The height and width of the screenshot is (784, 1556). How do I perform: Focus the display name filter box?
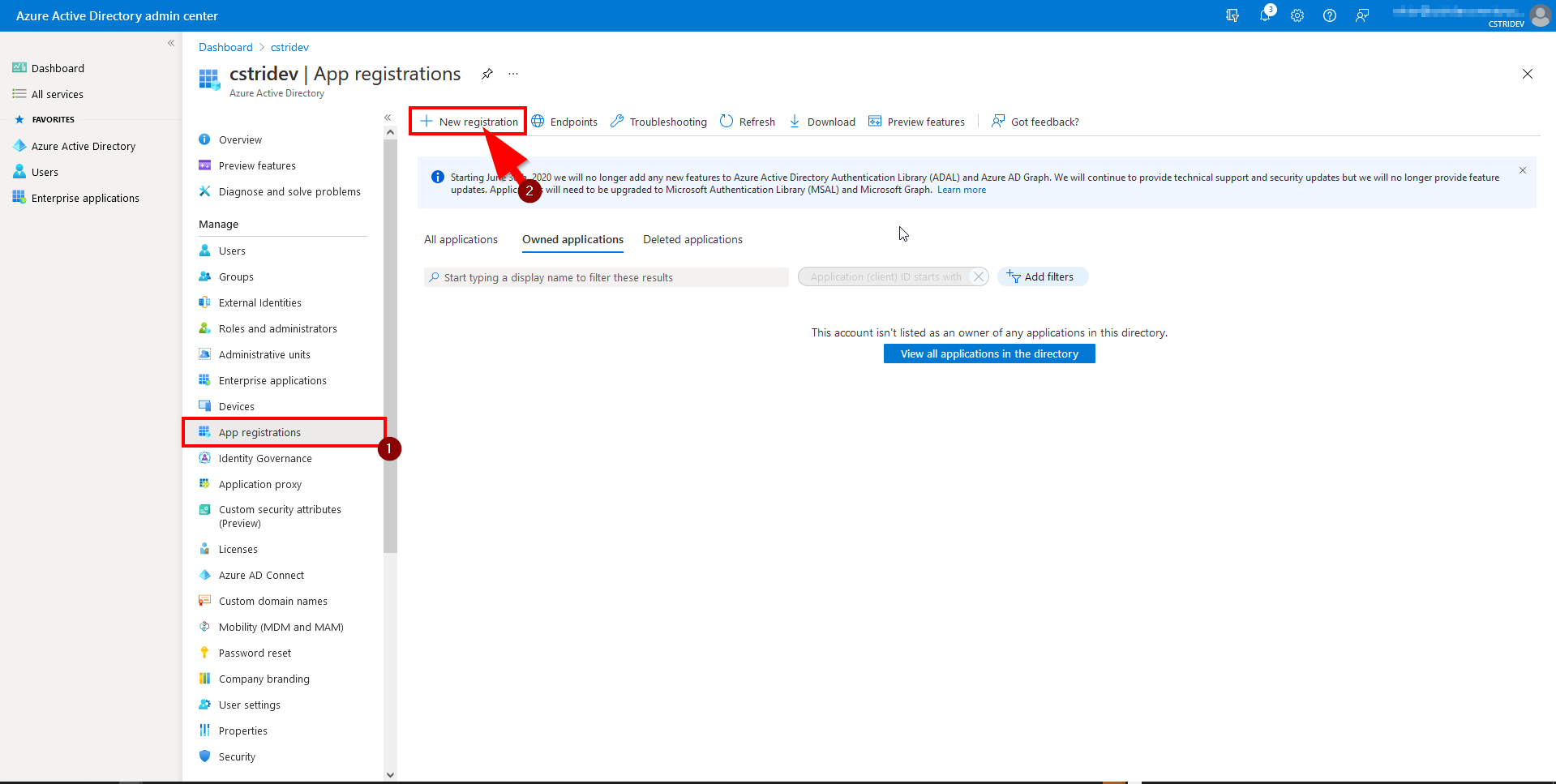click(606, 277)
